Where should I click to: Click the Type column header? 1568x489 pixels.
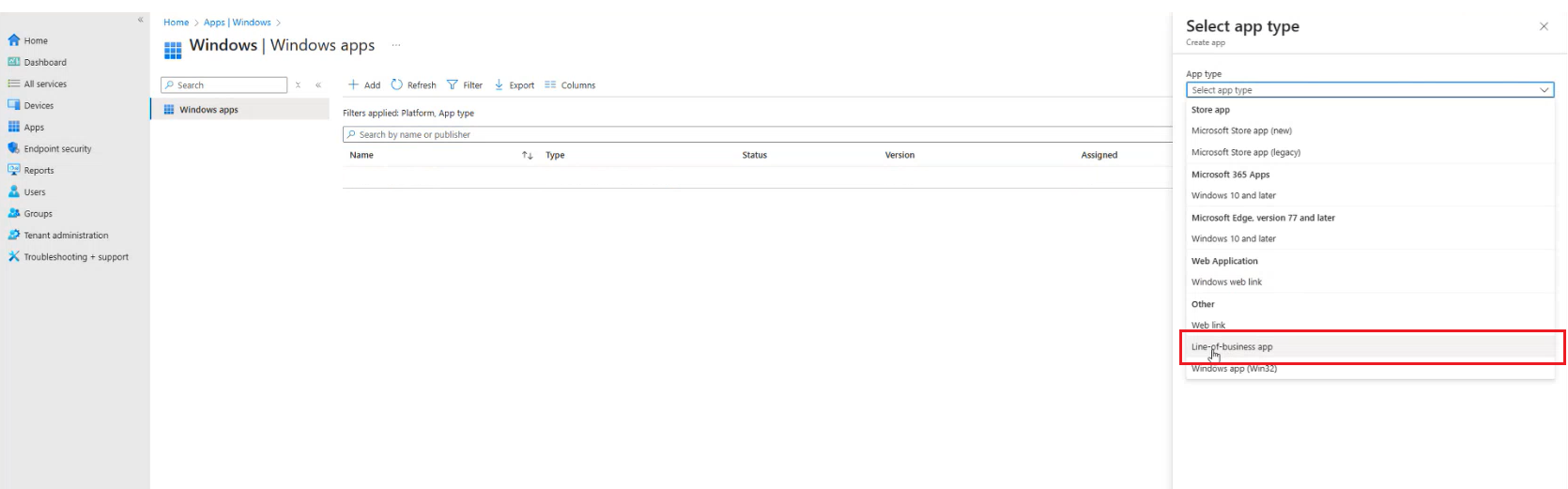[555, 155]
